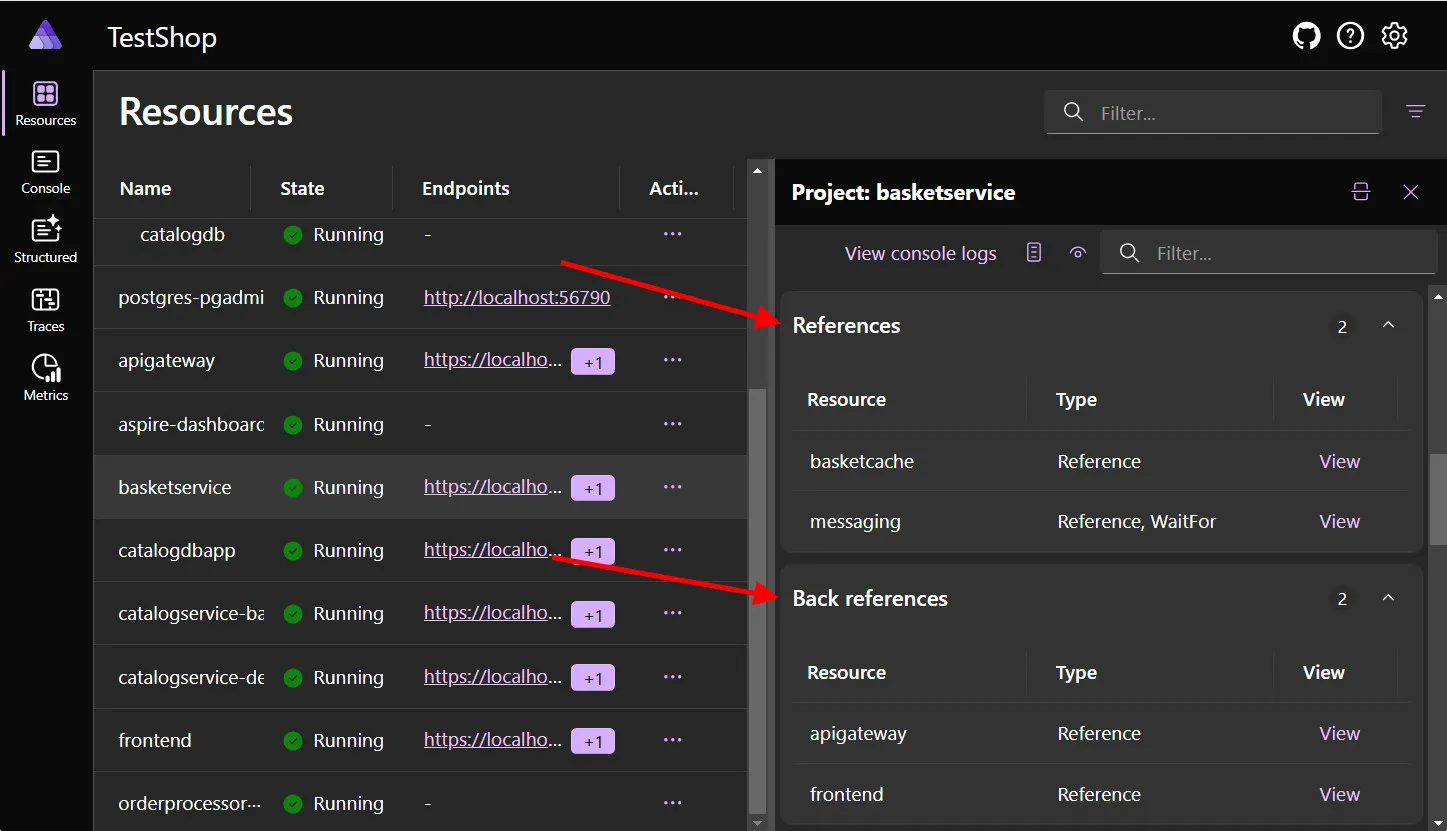Image resolution: width=1447 pixels, height=831 pixels.
Task: Open the postgres-pgadmin localhost:56790 endpoint link
Action: click(x=516, y=297)
